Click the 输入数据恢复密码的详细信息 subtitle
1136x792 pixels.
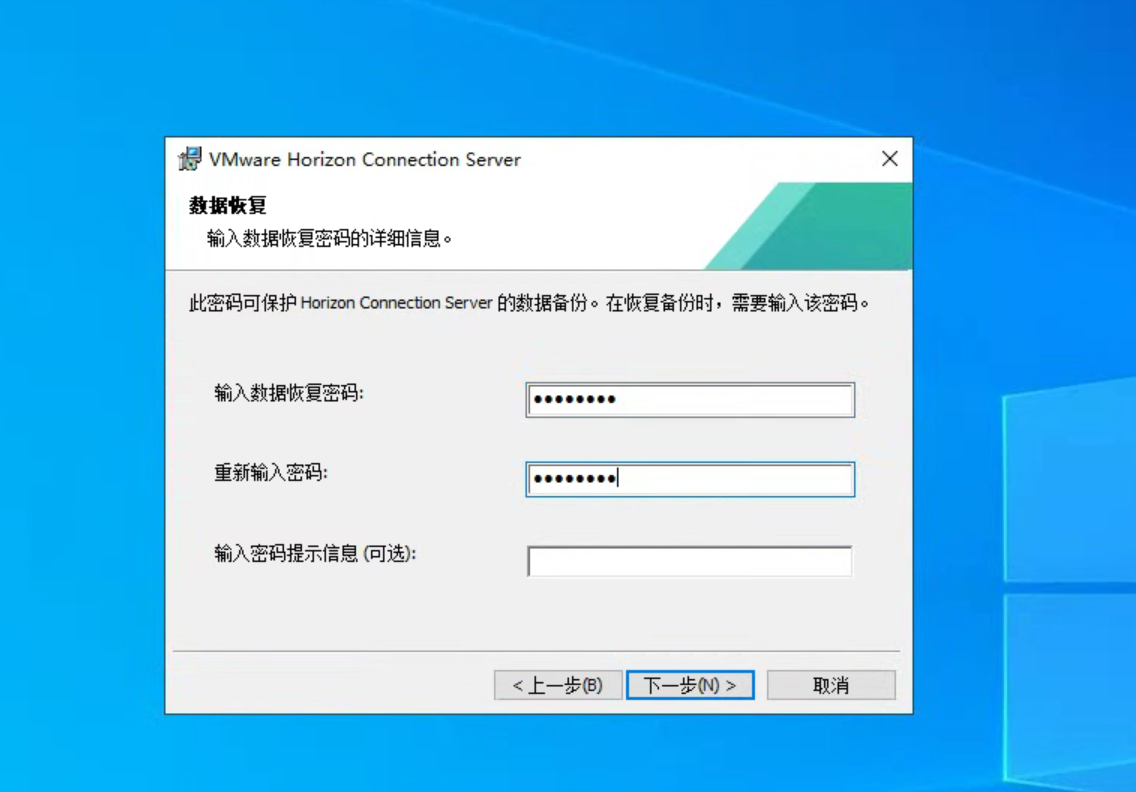coord(330,238)
